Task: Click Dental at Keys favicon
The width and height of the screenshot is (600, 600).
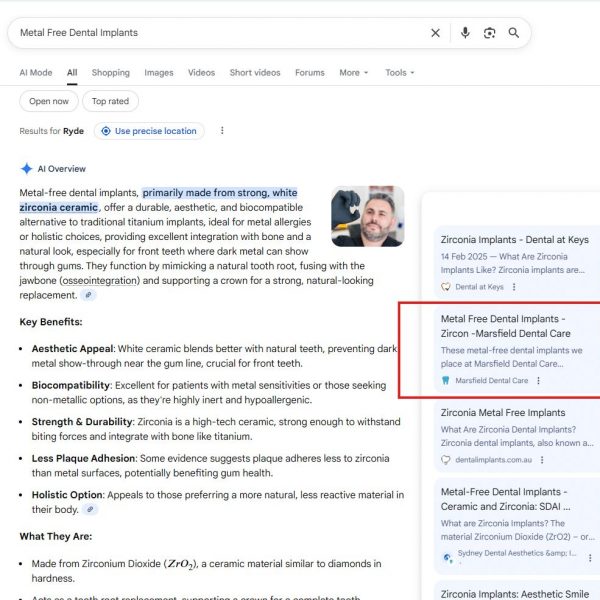Action: point(446,287)
